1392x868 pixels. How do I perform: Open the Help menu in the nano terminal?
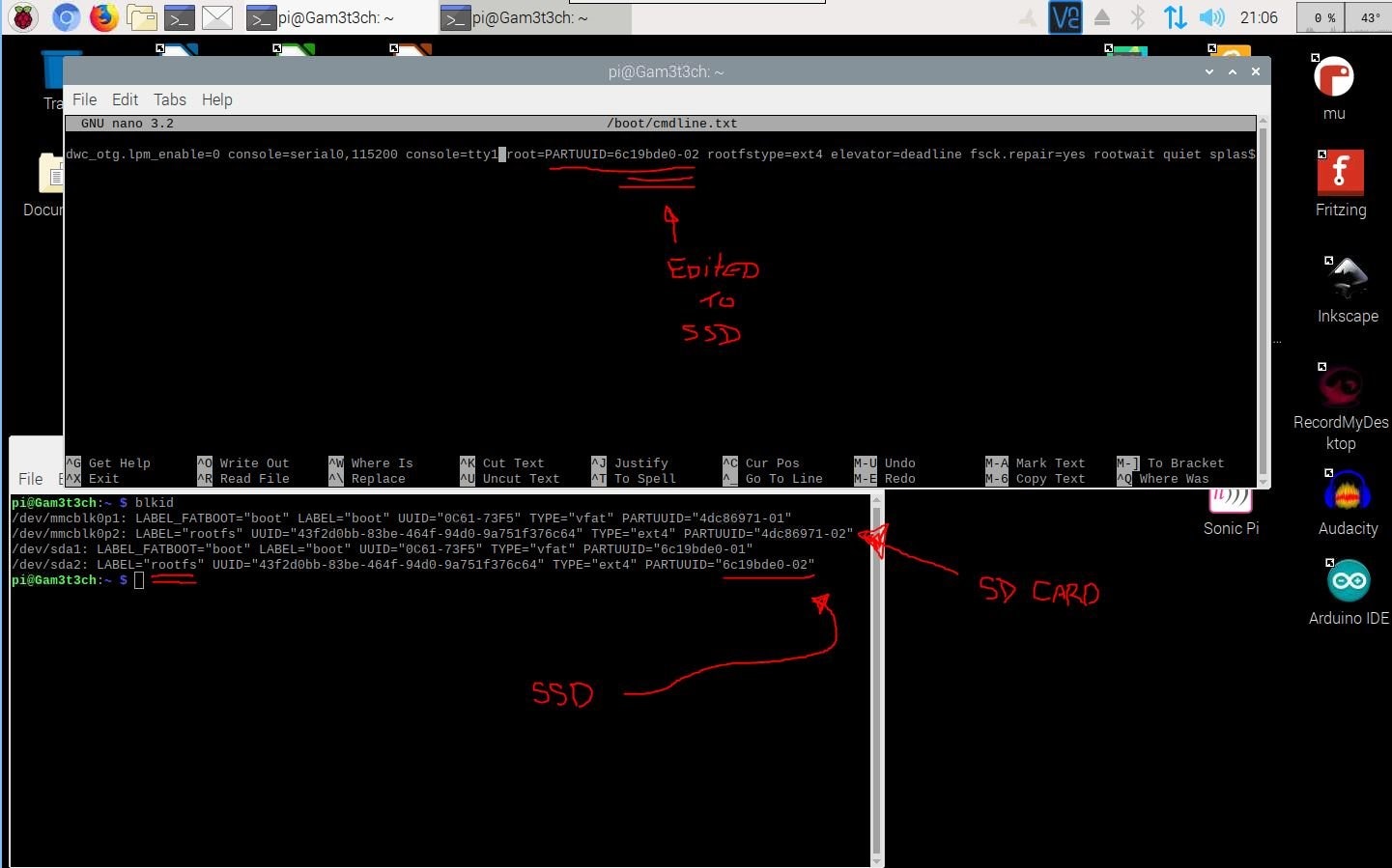(217, 99)
